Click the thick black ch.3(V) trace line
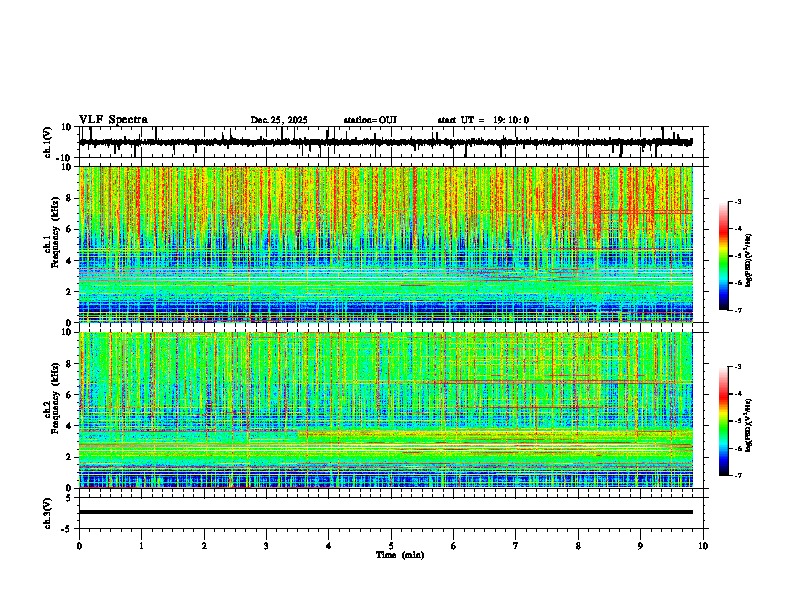Screen dimensions: 792x612 (386, 512)
